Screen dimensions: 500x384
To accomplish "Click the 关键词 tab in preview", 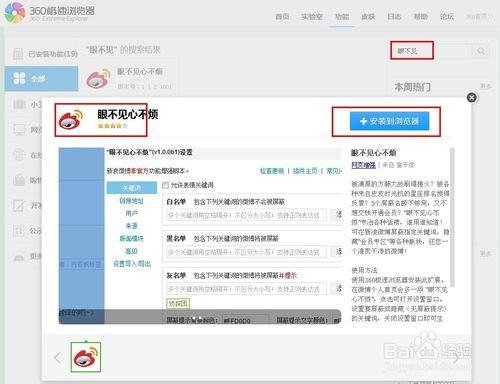I will 132,188.
